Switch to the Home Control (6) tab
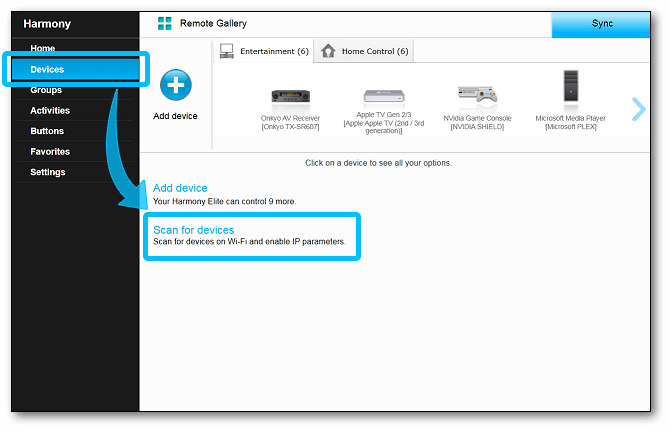670x431 pixels. tap(364, 51)
